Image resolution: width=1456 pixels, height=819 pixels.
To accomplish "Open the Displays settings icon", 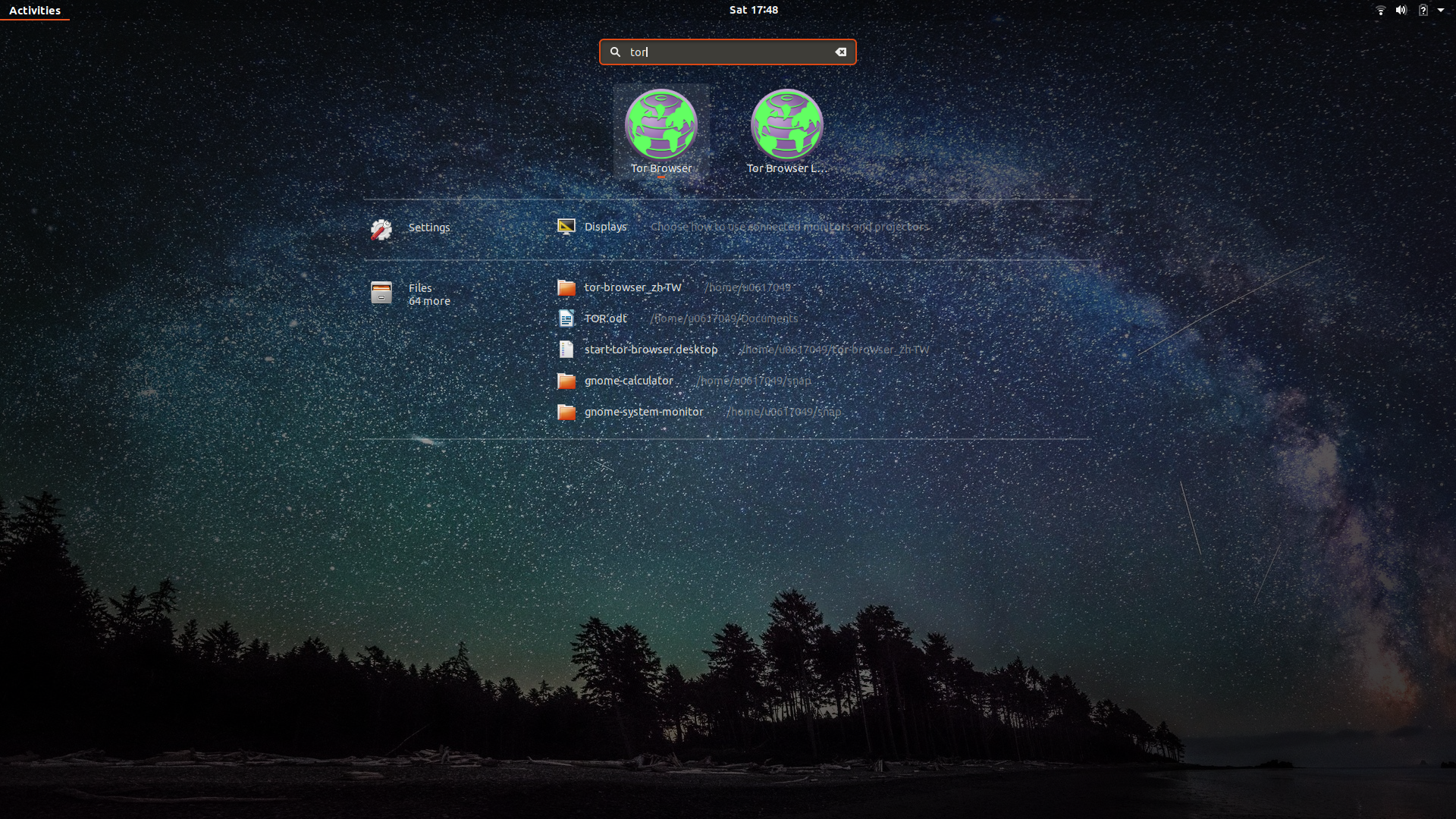I will tap(566, 227).
